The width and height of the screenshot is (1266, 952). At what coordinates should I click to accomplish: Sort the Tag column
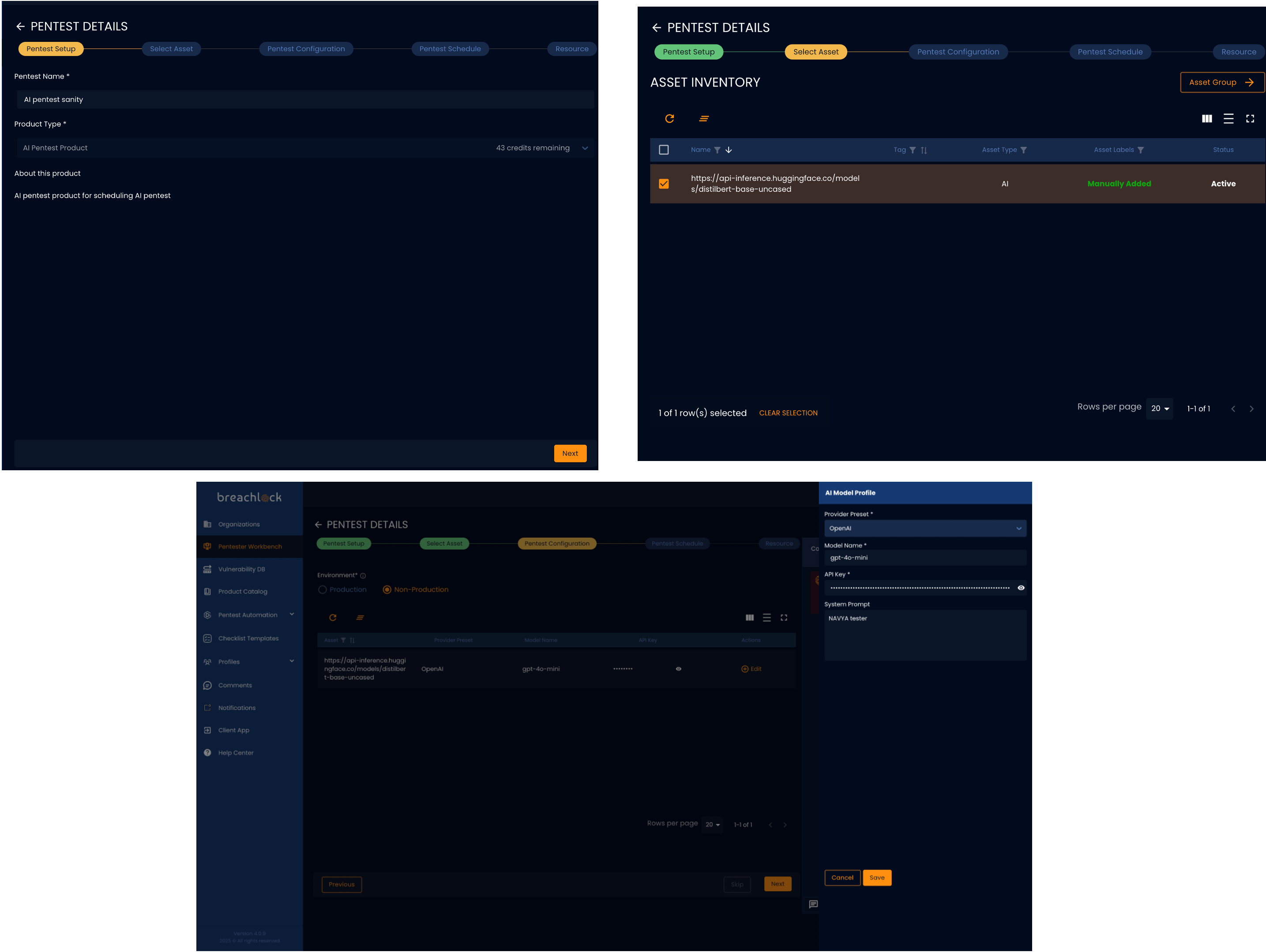coord(924,150)
